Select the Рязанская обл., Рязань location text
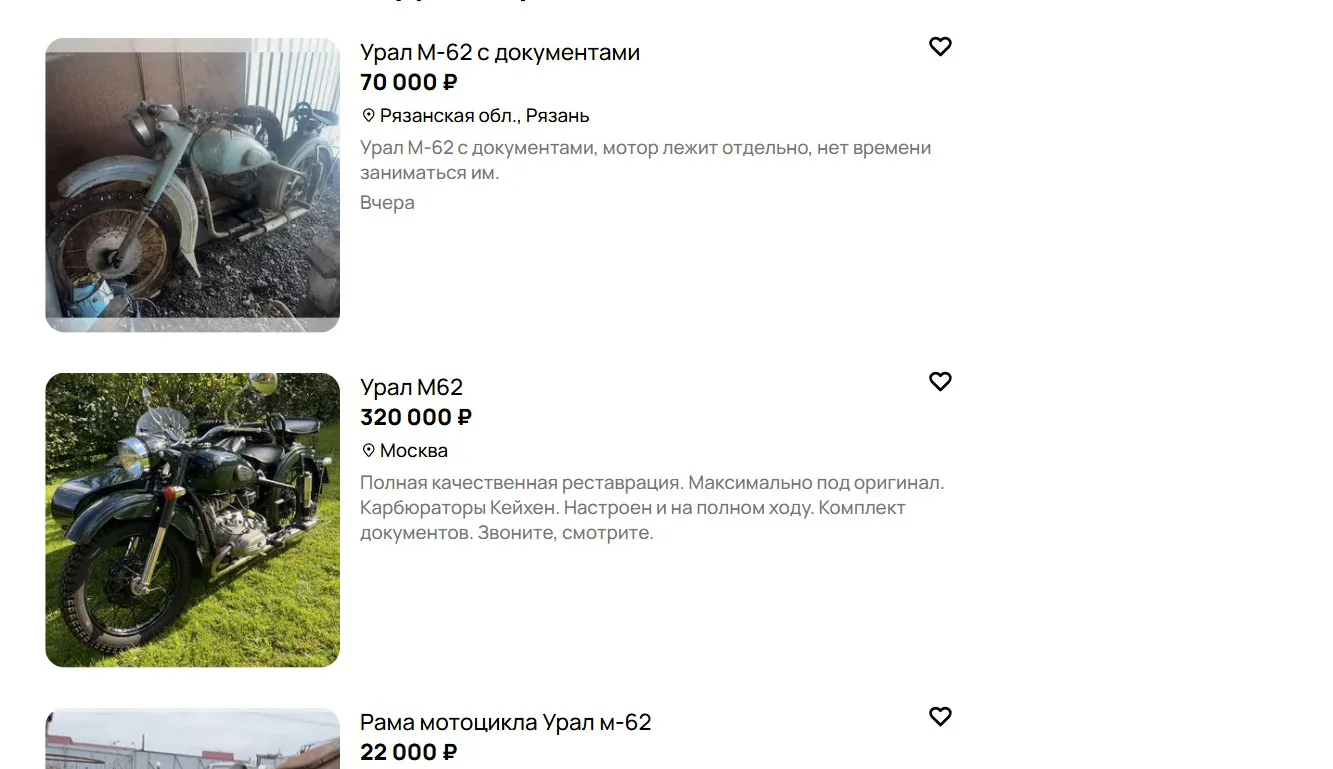The height and width of the screenshot is (769, 1333). (485, 116)
